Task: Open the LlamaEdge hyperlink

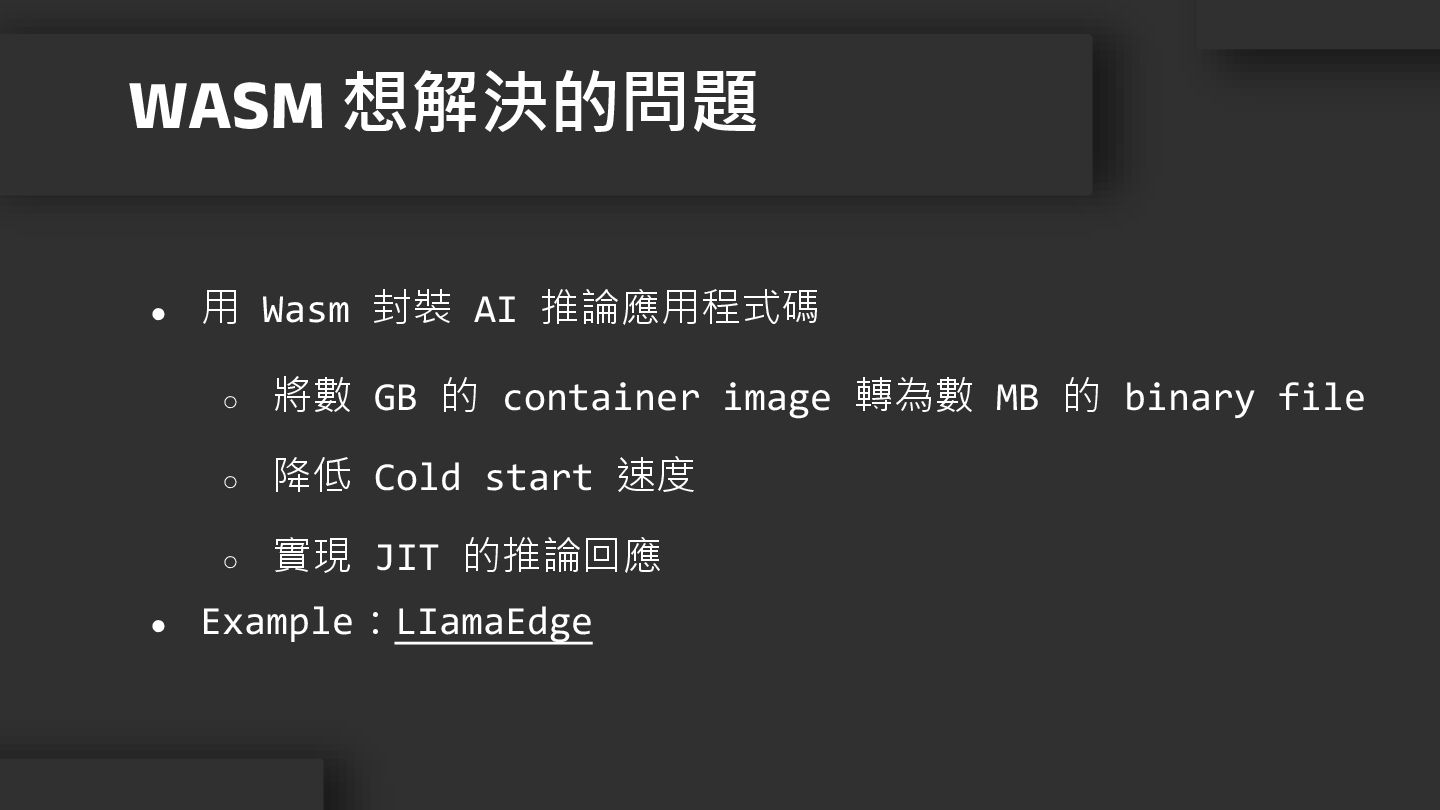Action: pyautogui.click(x=494, y=622)
